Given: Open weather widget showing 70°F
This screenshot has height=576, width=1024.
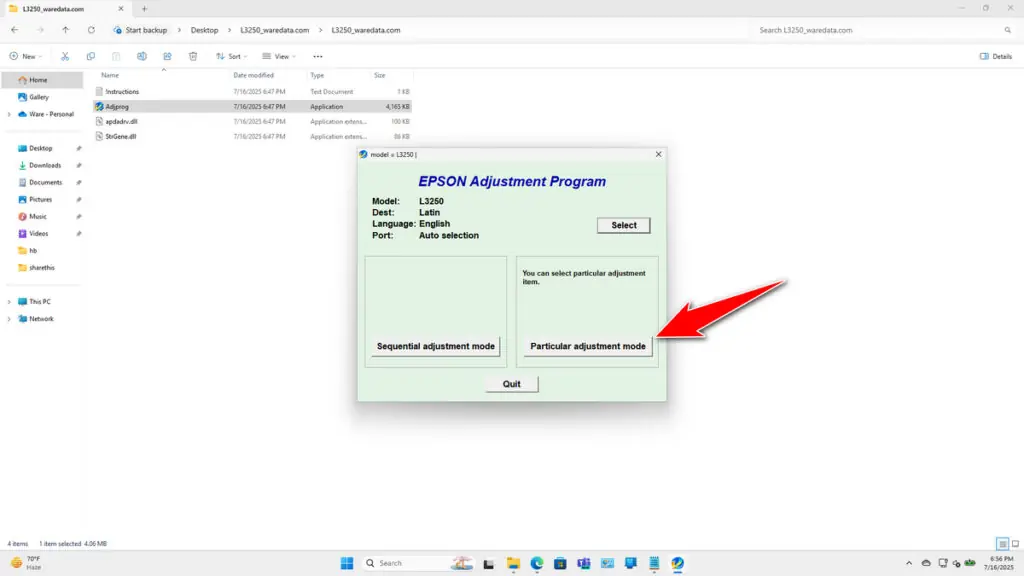Looking at the screenshot, I should [x=26, y=563].
